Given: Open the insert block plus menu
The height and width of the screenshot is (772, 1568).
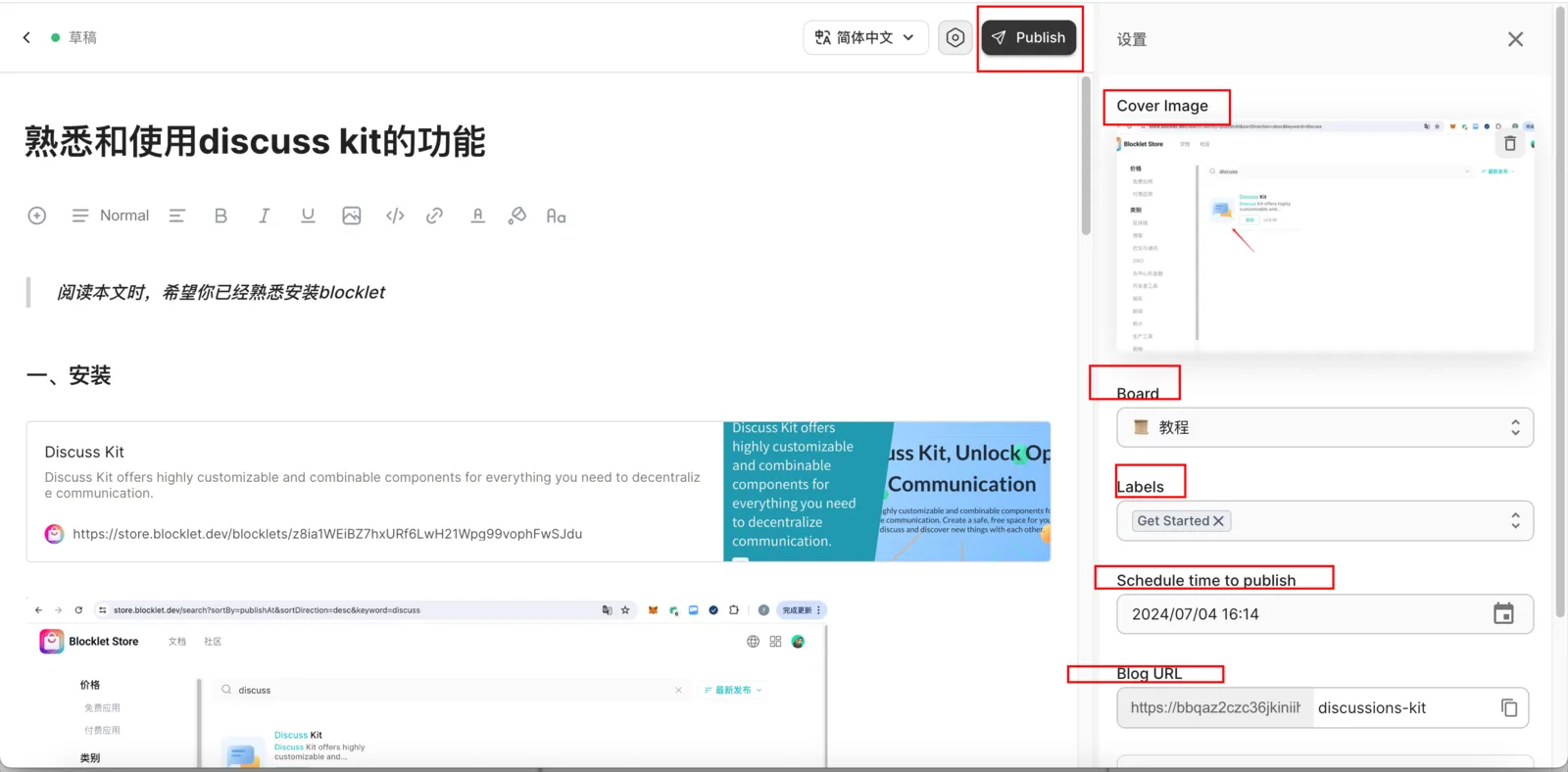Looking at the screenshot, I should pyautogui.click(x=37, y=216).
